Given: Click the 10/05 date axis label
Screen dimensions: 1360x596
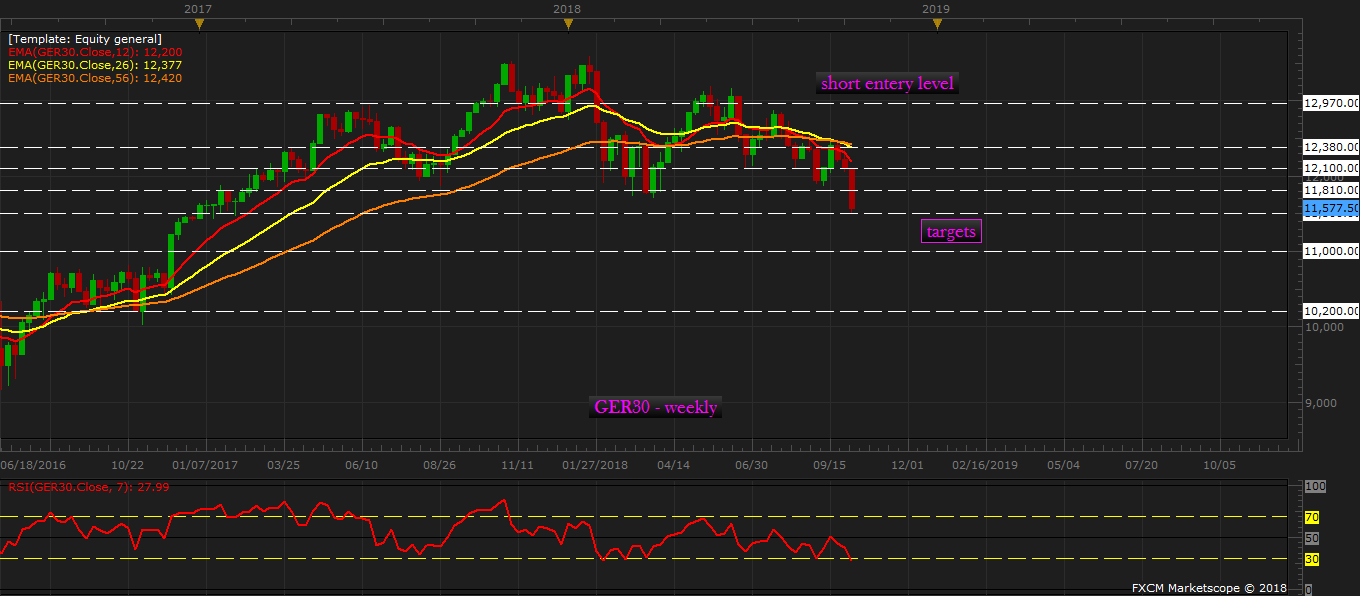Looking at the screenshot, I should point(1219,465).
